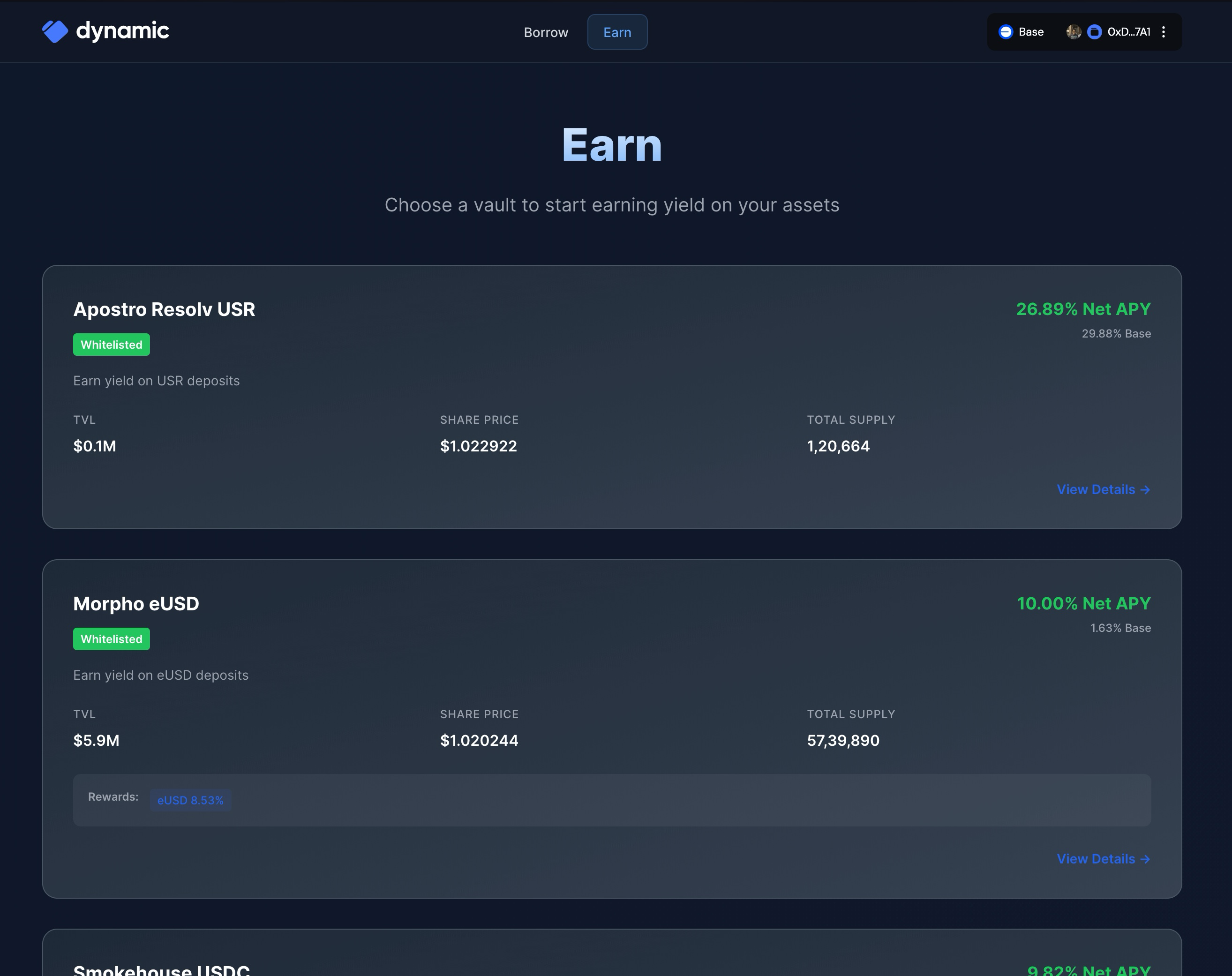Click the dynamic diamond logo icon

pyautogui.click(x=55, y=31)
